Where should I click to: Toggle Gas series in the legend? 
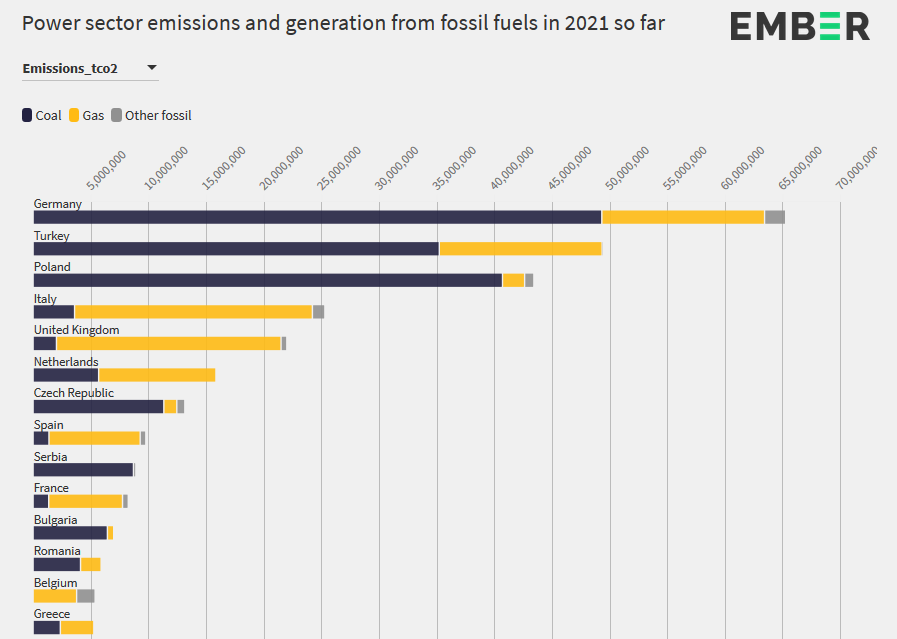86,115
